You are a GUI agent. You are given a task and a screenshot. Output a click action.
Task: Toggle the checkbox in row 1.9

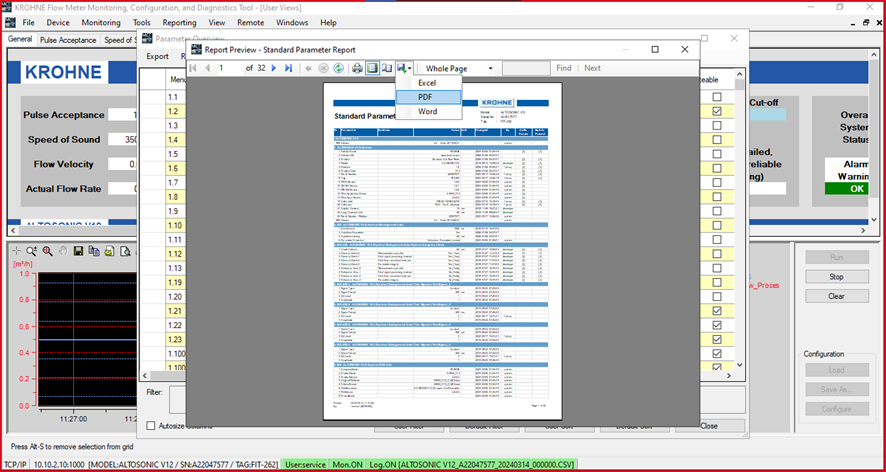(716, 211)
